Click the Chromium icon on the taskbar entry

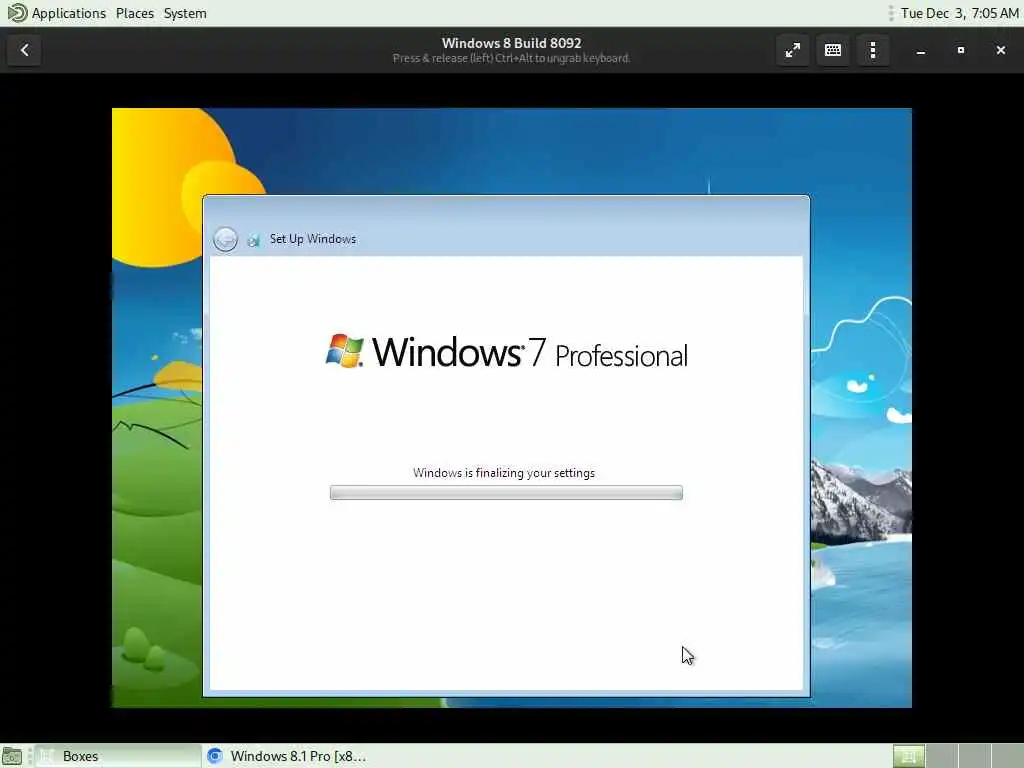pyautogui.click(x=215, y=756)
